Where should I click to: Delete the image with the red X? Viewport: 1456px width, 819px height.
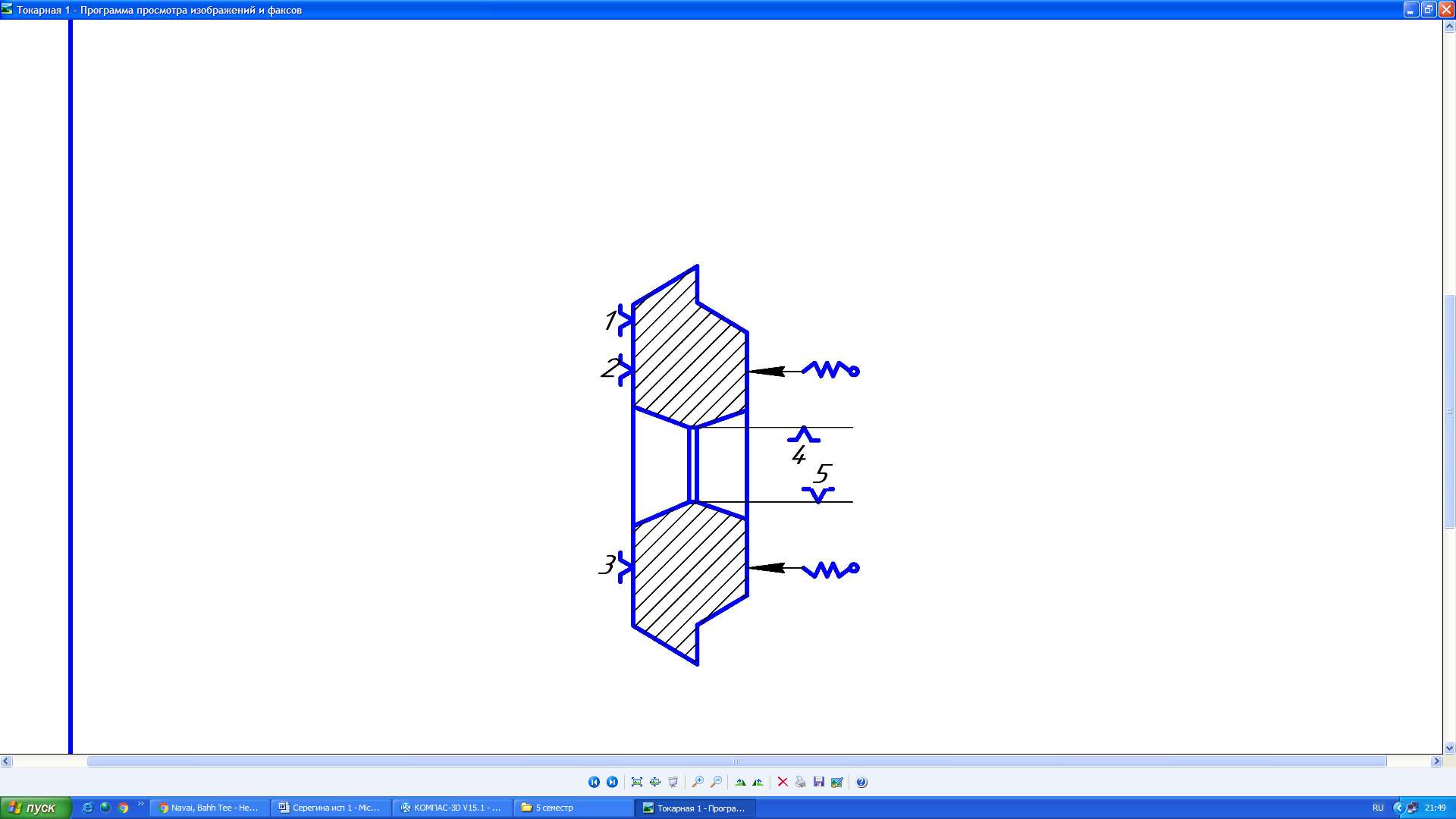(x=783, y=782)
